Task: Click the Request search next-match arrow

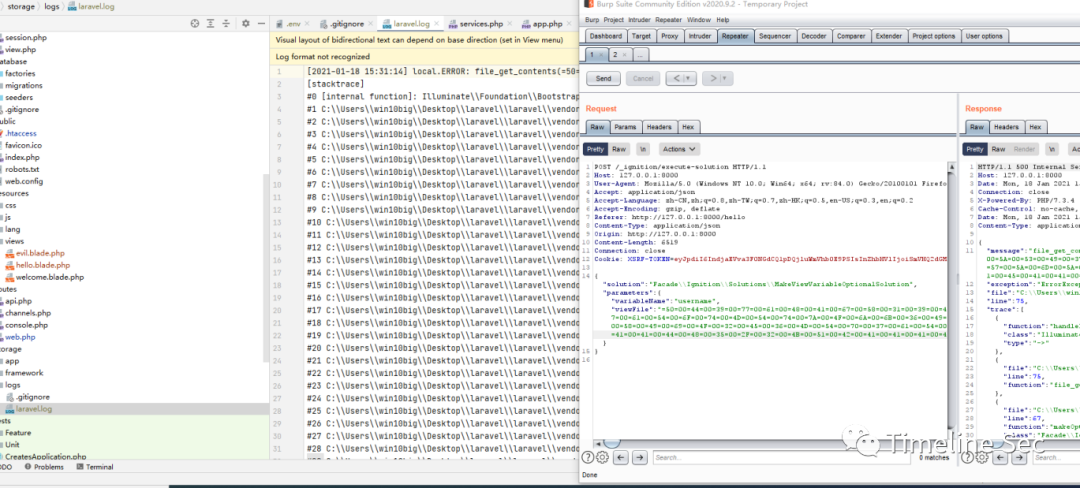Action: (640, 457)
